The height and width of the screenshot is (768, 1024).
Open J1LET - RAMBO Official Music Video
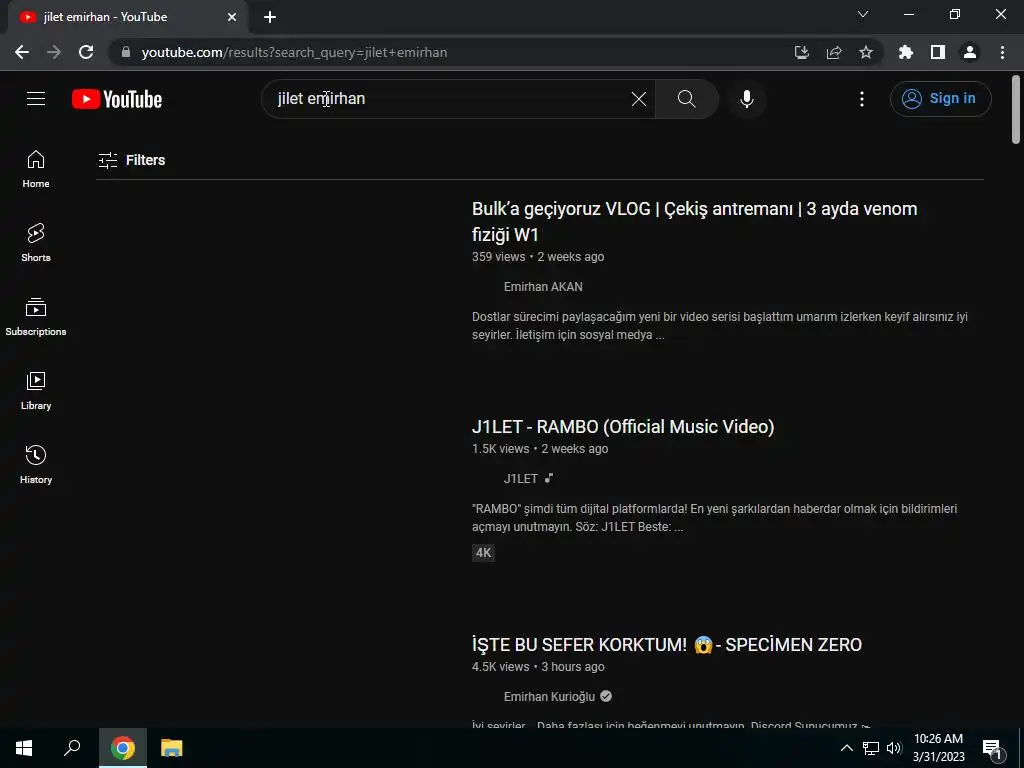623,426
